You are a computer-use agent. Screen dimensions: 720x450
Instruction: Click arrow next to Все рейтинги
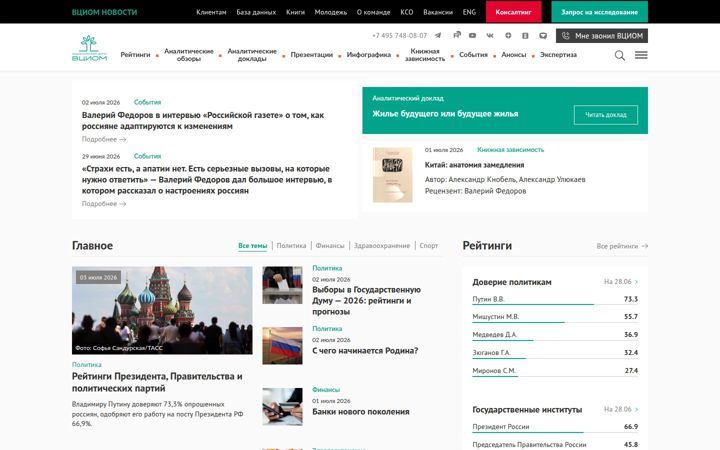tap(645, 246)
